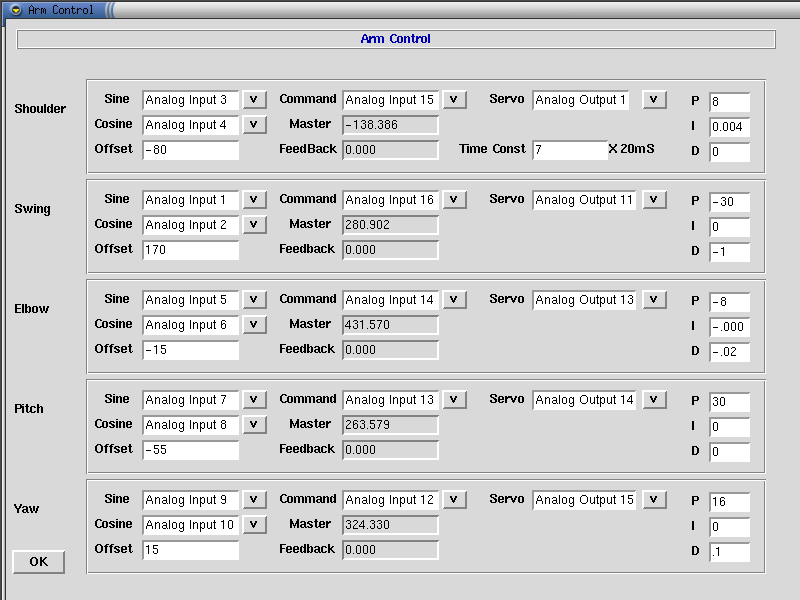The image size is (800, 600).
Task: Click the Analog Input 16 Command field
Action: [x=390, y=200]
